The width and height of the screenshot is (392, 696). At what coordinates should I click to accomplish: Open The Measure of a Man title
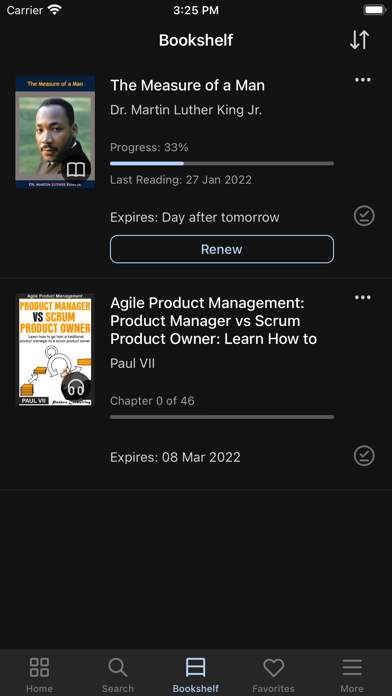(187, 85)
